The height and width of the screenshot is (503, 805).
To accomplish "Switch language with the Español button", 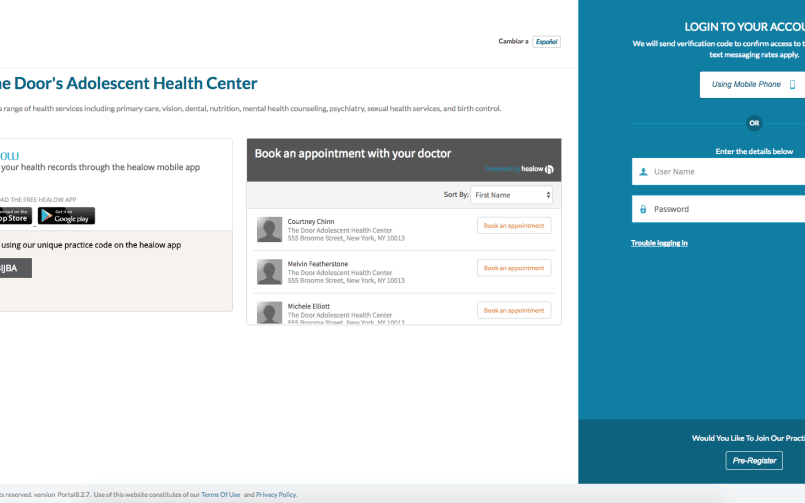I will coord(546,42).
